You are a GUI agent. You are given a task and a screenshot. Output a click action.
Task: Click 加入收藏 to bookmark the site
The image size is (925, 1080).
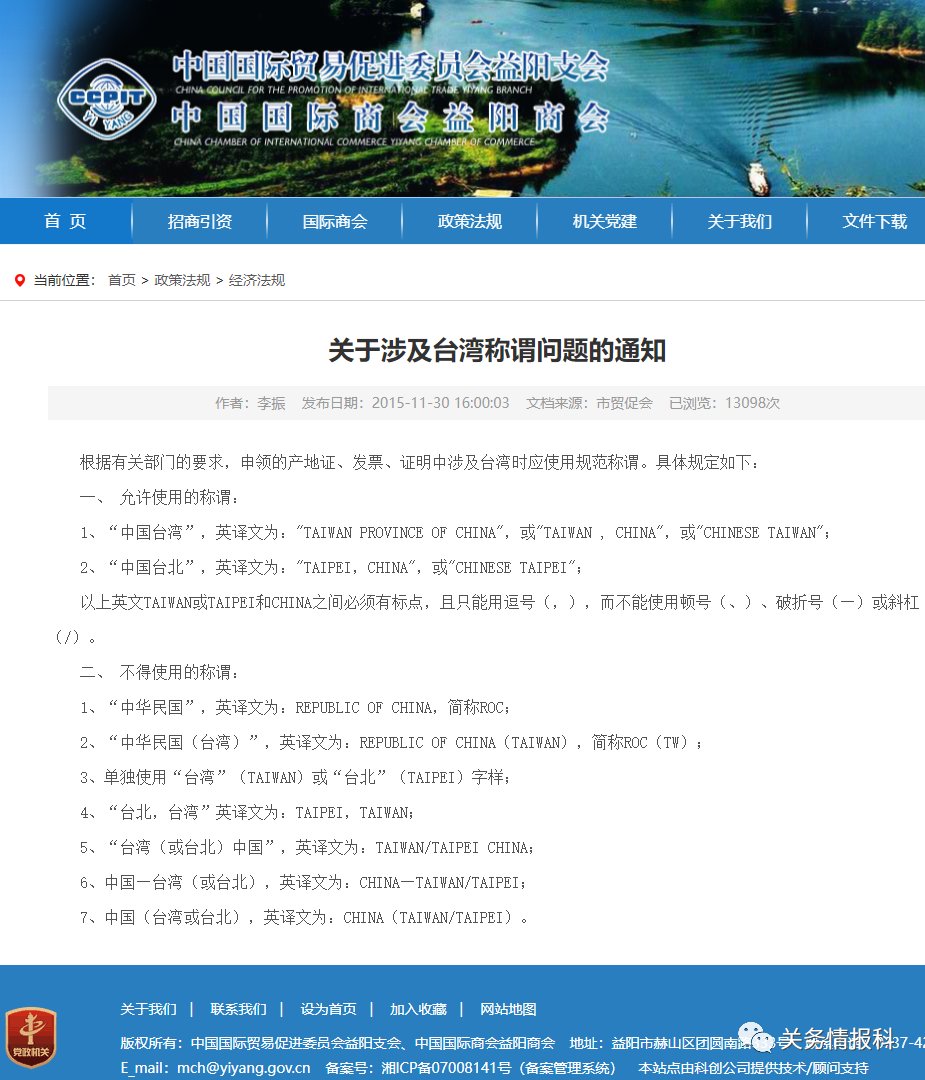418,1010
